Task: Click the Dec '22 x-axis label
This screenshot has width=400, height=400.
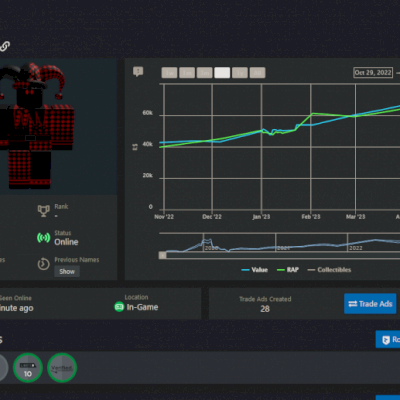Action: [x=212, y=217]
